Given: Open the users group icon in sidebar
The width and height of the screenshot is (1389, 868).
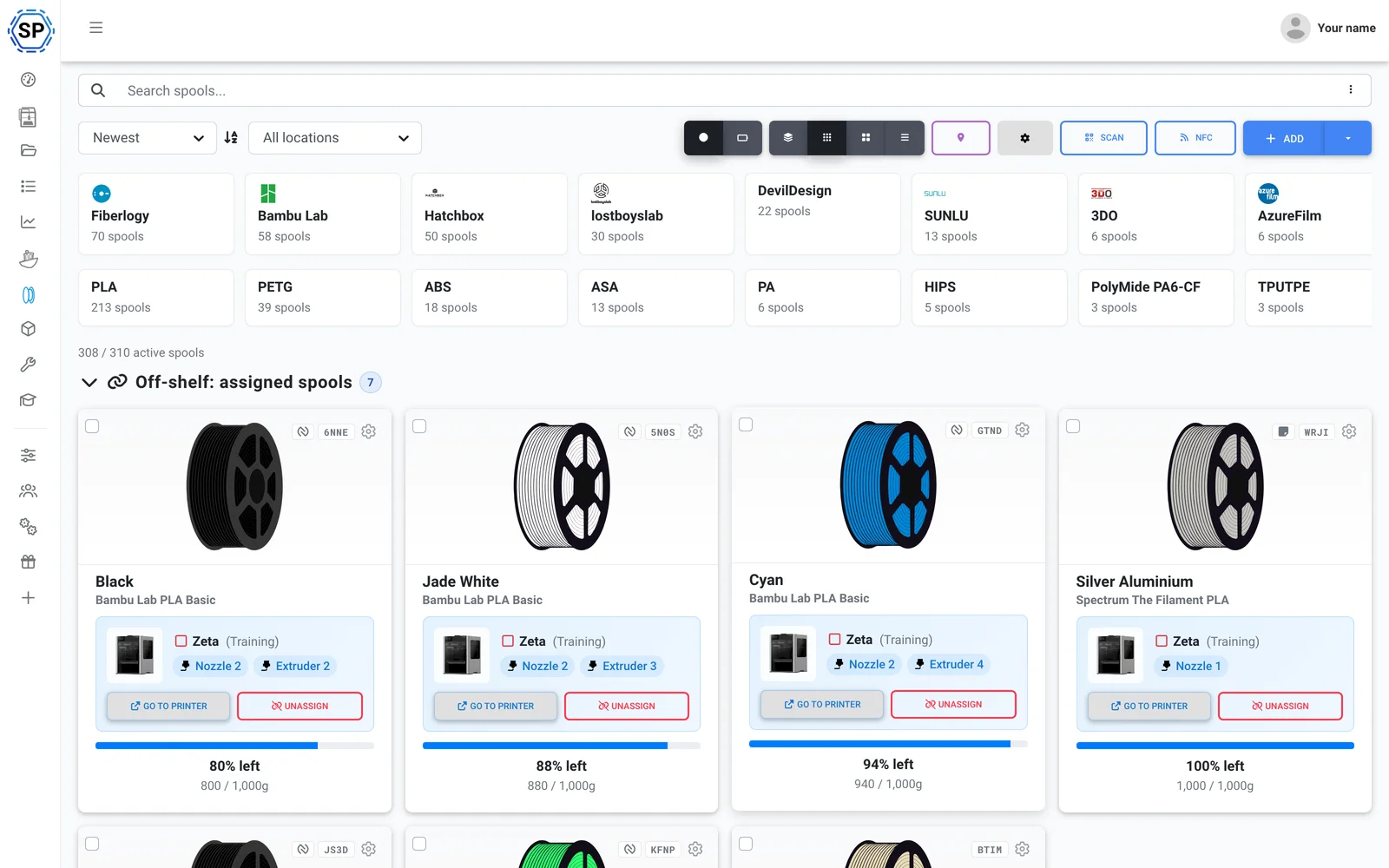Looking at the screenshot, I should click(x=29, y=491).
